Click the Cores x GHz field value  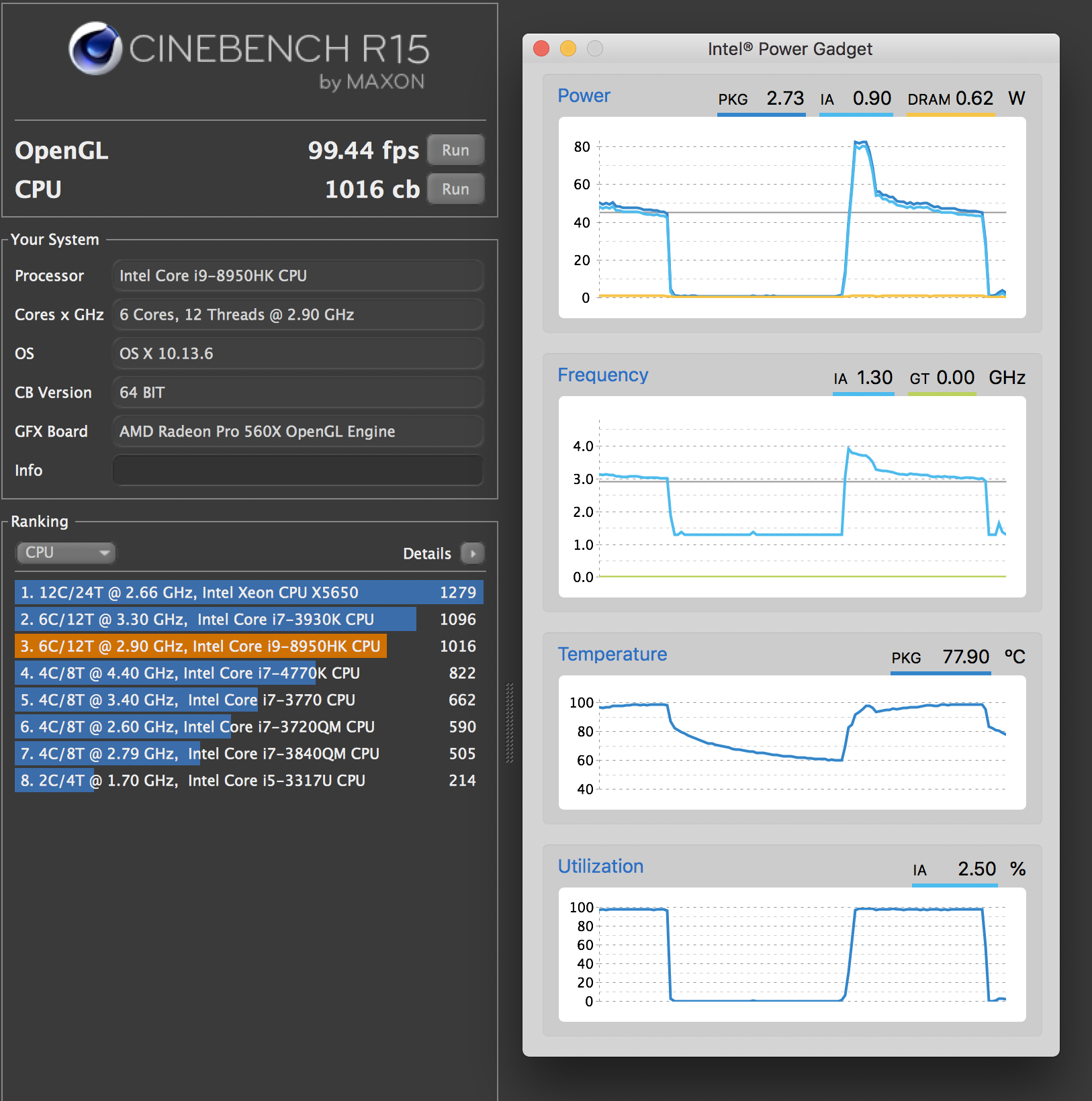coord(298,314)
